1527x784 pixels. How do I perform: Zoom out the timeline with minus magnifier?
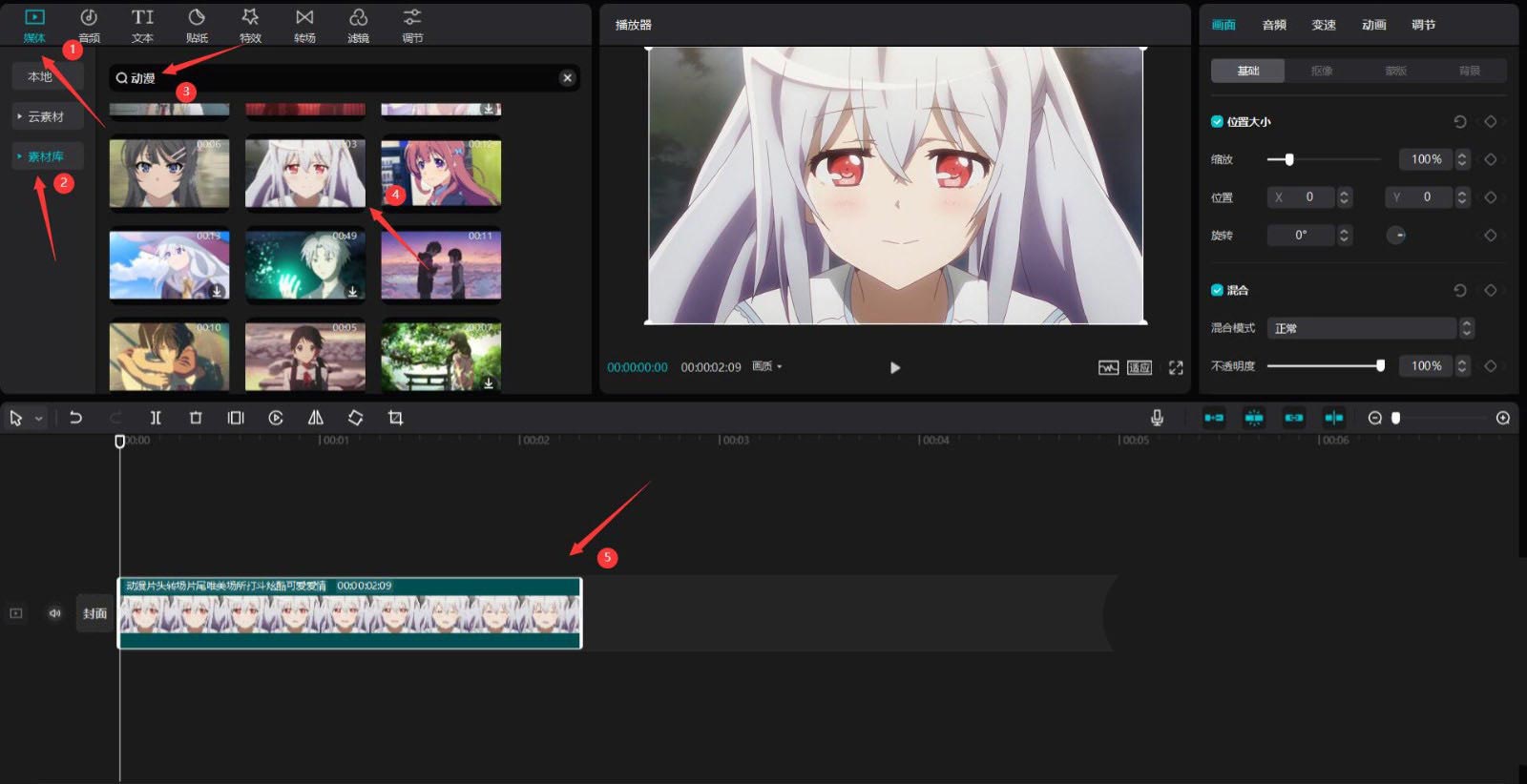[x=1375, y=418]
